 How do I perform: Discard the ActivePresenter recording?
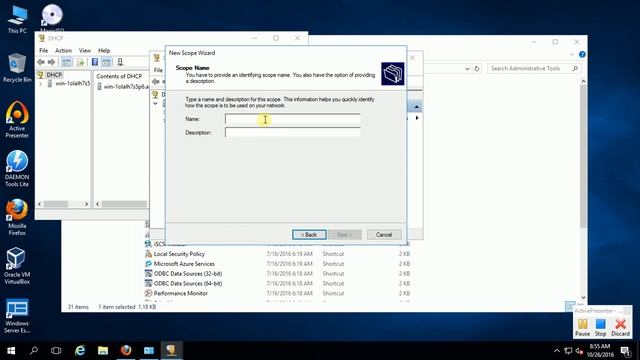[x=620, y=327]
